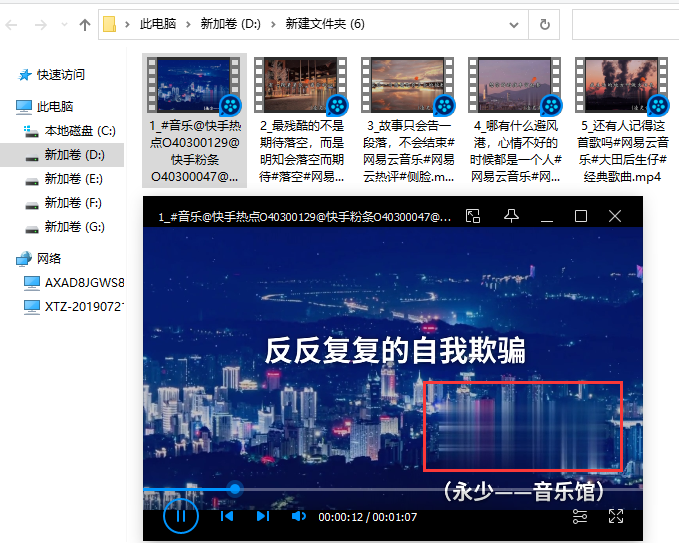Open the address bar history dropdown
The width and height of the screenshot is (679, 543).
[514, 25]
